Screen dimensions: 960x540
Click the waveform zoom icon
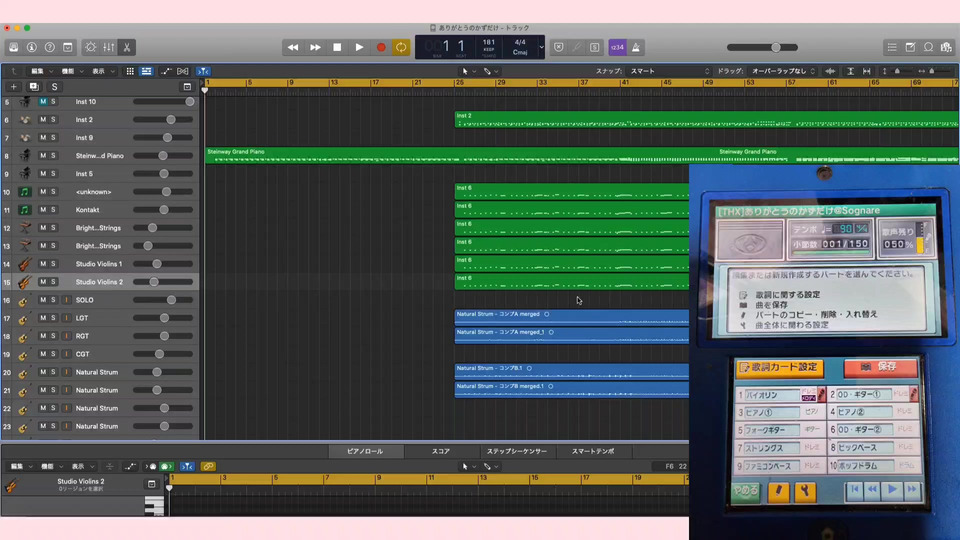tap(830, 71)
